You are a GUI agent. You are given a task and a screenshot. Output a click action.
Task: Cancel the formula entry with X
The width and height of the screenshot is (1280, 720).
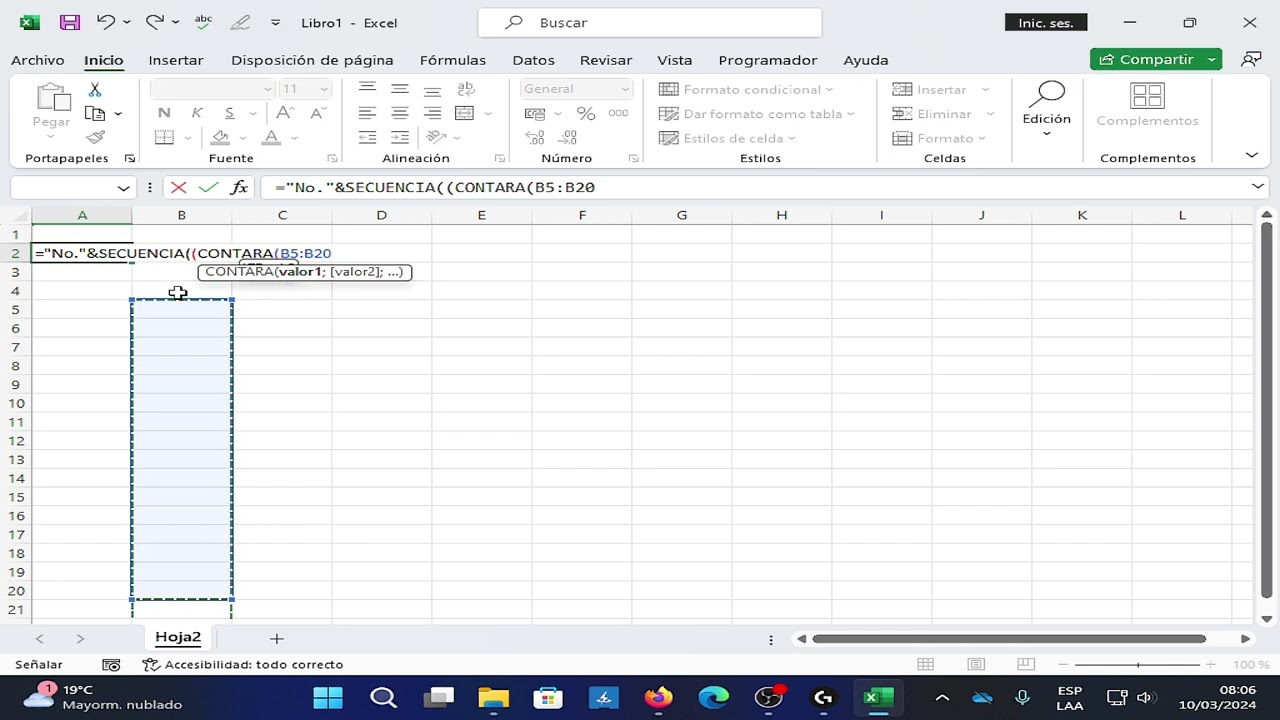click(x=178, y=187)
